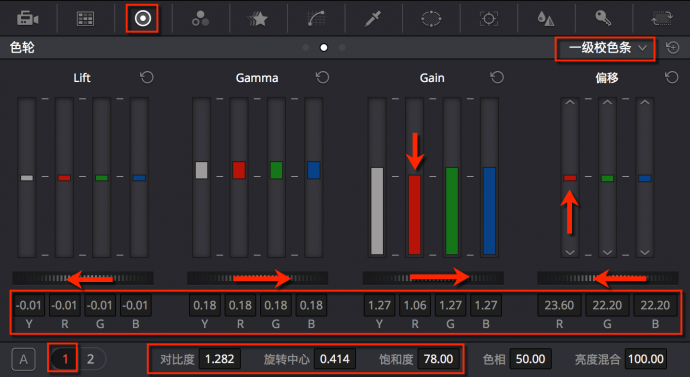Click the offset green bar down arrow
The height and width of the screenshot is (377, 690).
pos(607,253)
